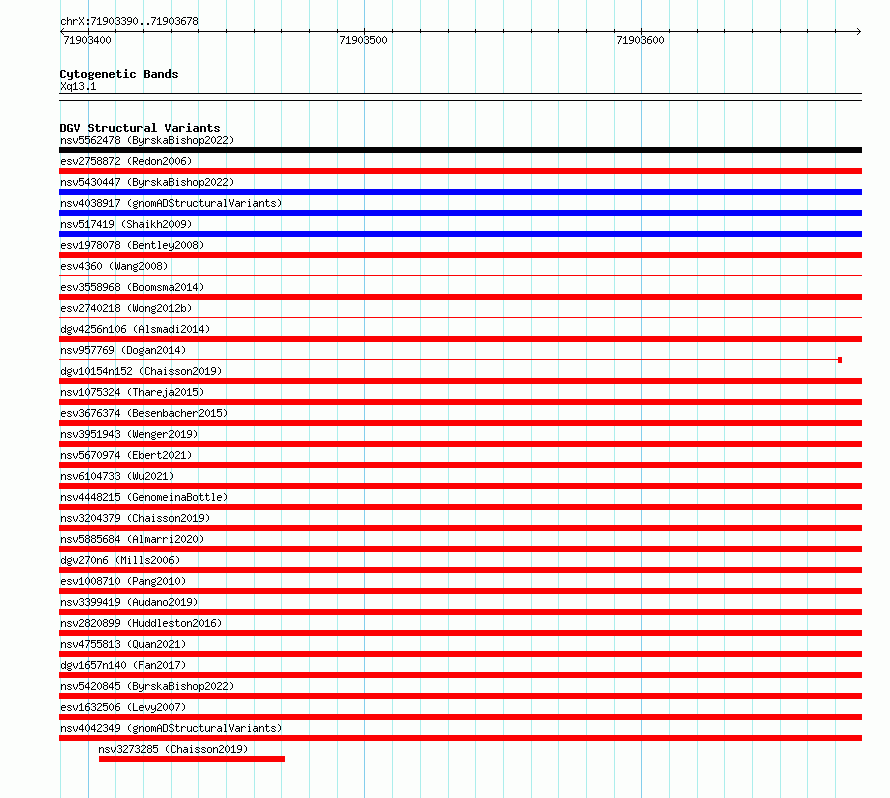Image resolution: width=890 pixels, height=798 pixels.
Task: Select esv3676374 (Besenbacher2015) label
Action: tap(144, 413)
